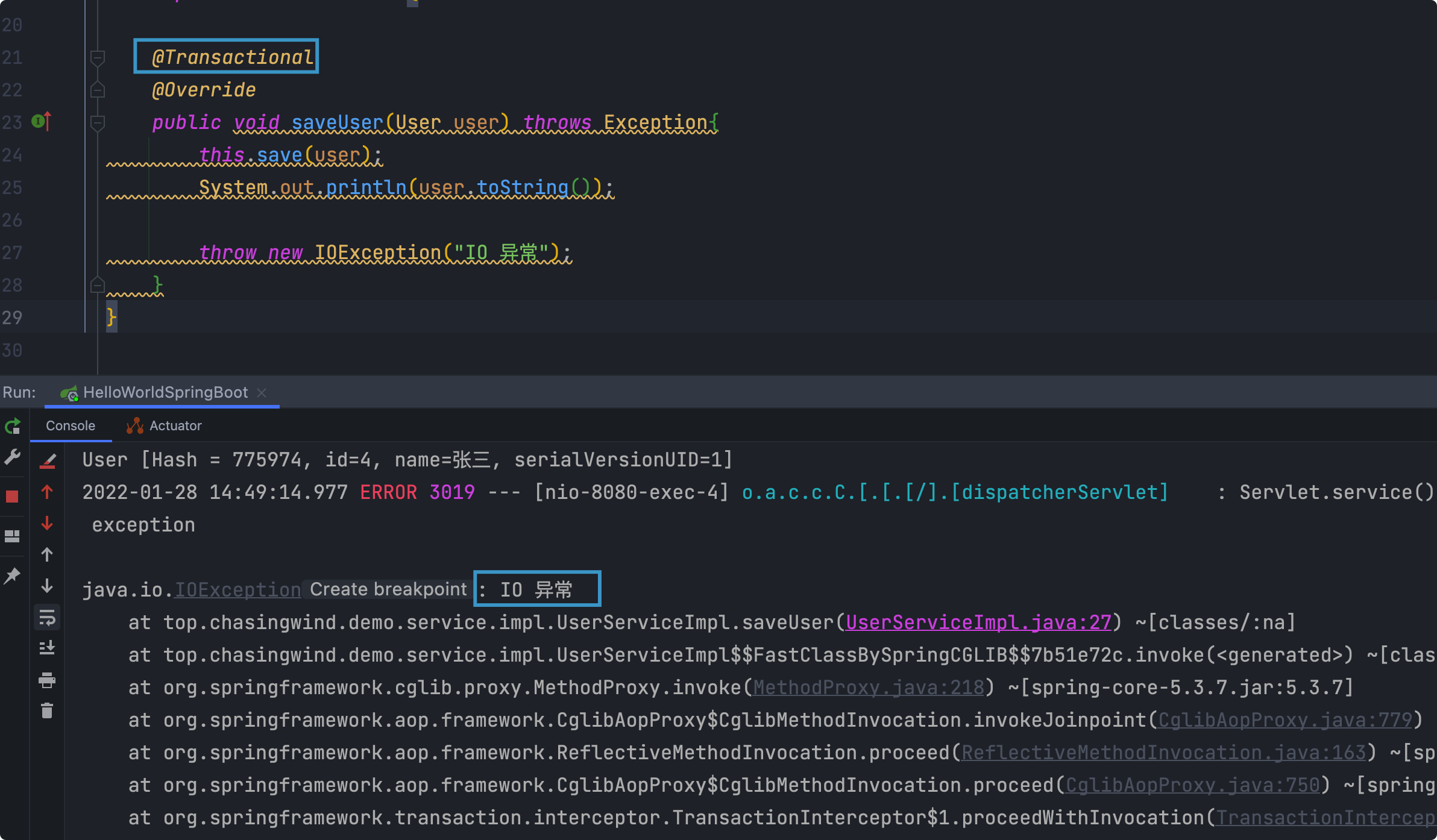The width and height of the screenshot is (1437, 840).
Task: Switch to the Actuator tab
Action: (x=164, y=426)
